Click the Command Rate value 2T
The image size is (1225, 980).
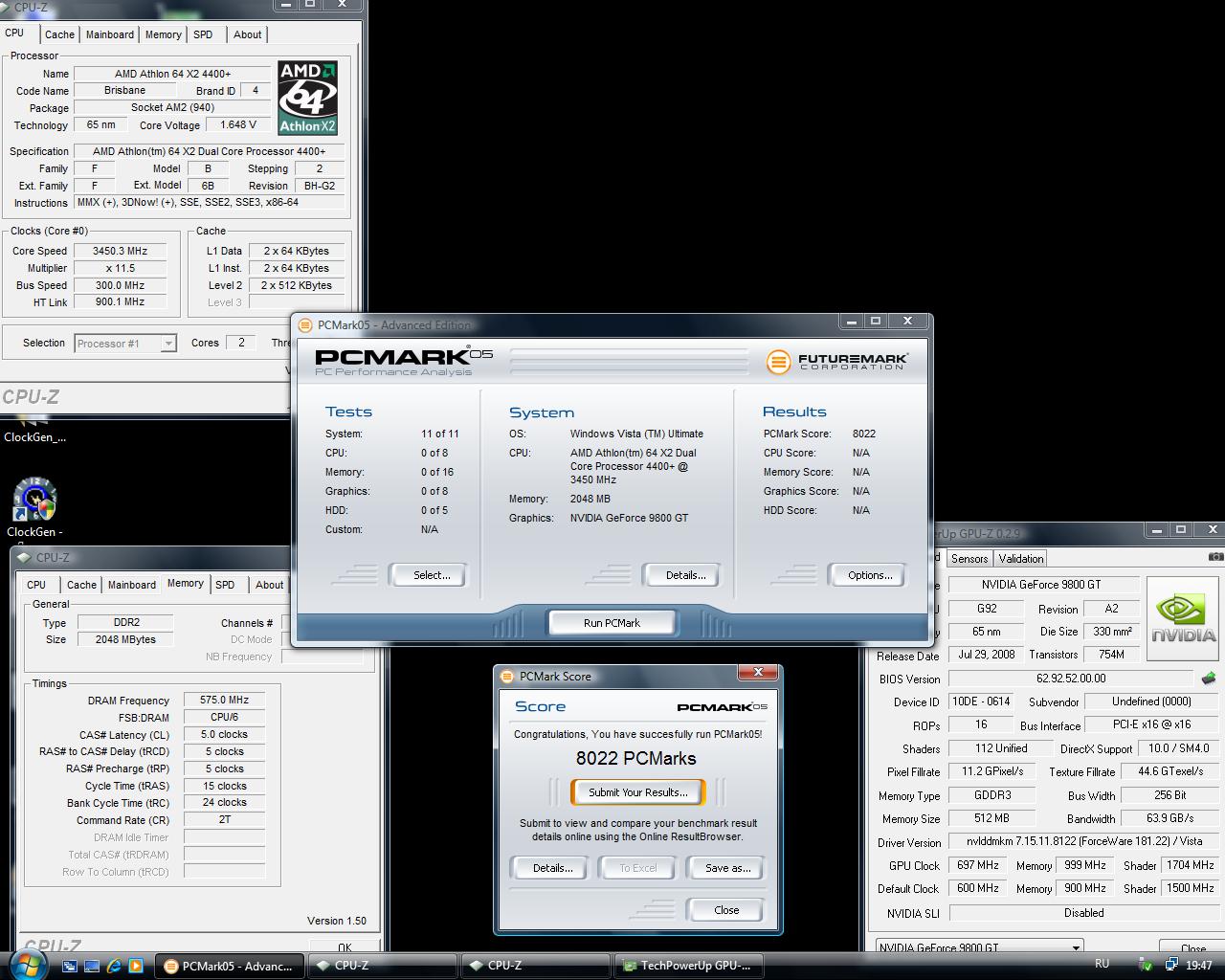[224, 820]
